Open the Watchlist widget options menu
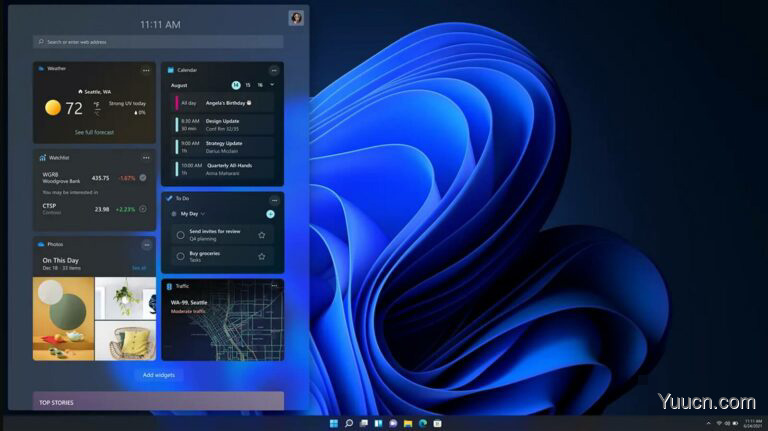This screenshot has width=768, height=431. (146, 158)
